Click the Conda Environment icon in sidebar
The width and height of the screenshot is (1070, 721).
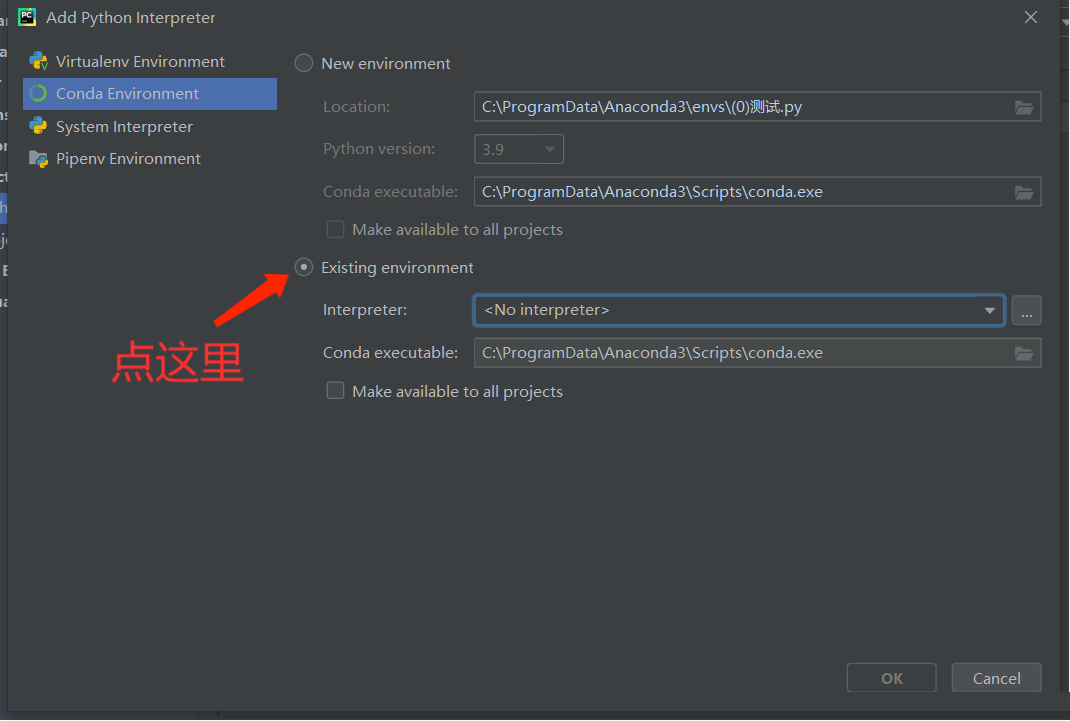pyautogui.click(x=37, y=93)
